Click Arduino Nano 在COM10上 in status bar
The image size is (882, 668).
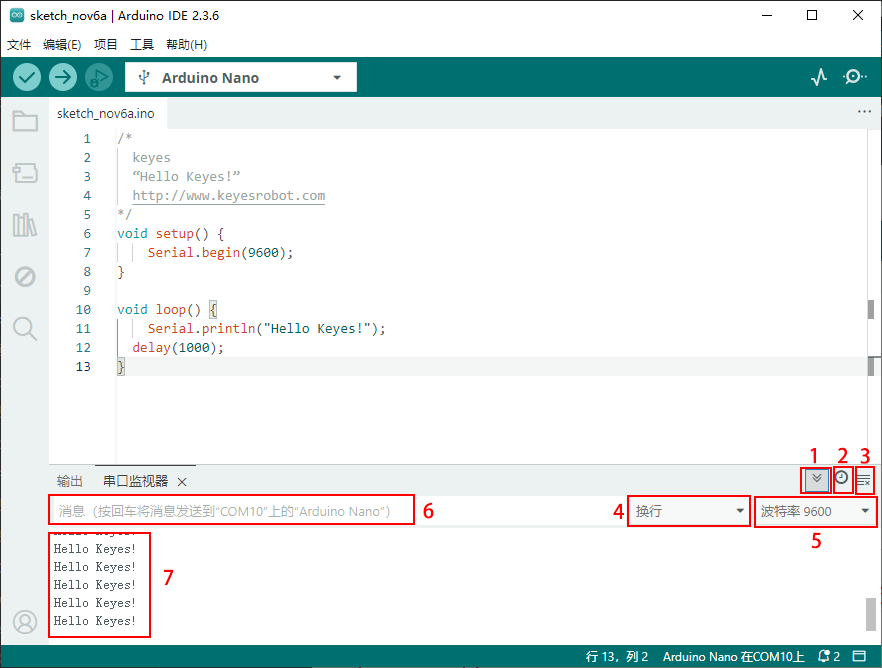pos(734,656)
